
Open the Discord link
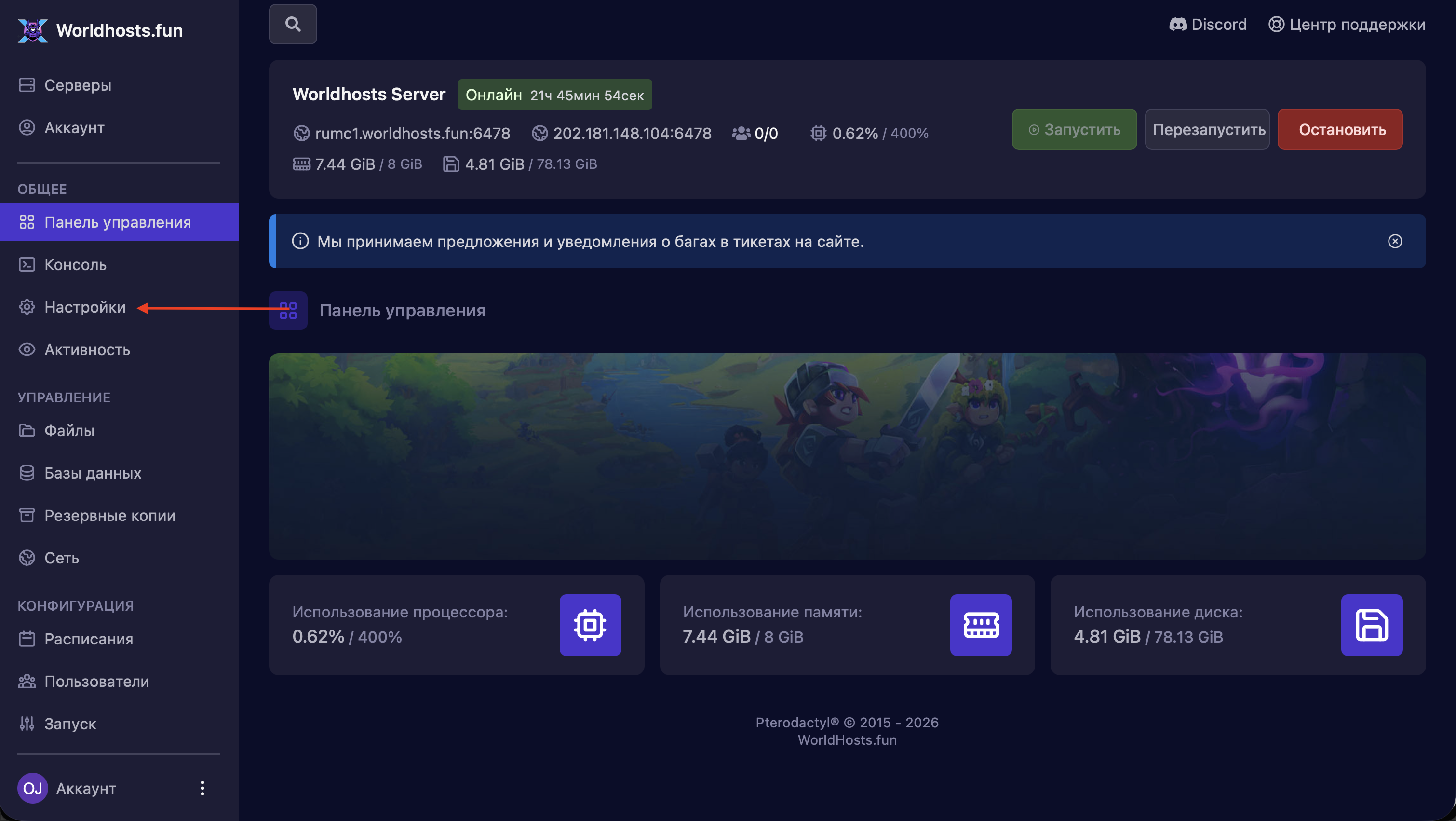[1208, 24]
